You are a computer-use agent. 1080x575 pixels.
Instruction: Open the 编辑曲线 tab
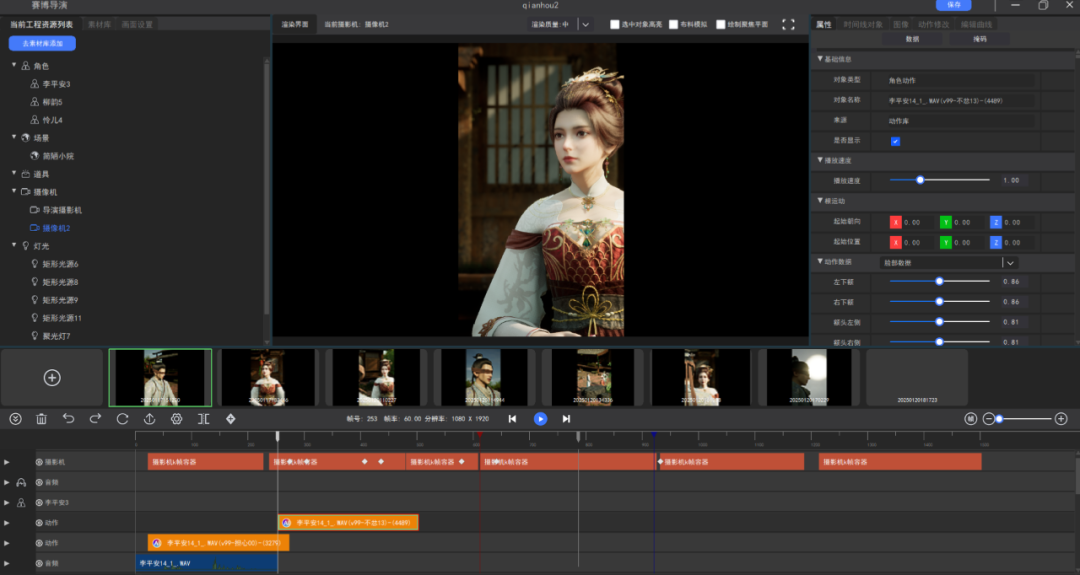point(976,24)
